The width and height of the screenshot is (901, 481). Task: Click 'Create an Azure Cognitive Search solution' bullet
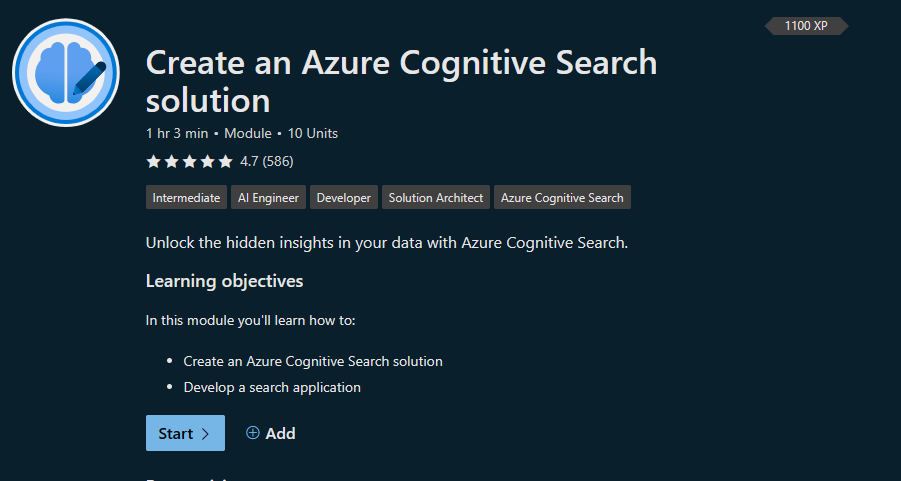coord(313,361)
